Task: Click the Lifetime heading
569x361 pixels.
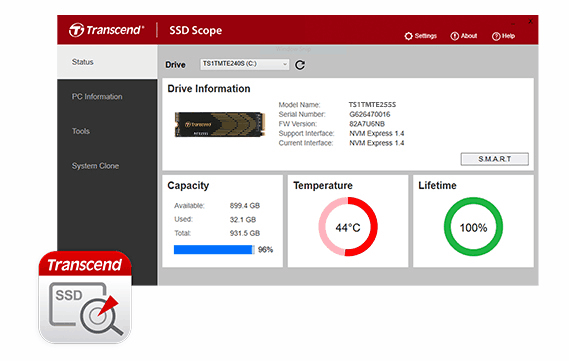Action: tap(437, 185)
